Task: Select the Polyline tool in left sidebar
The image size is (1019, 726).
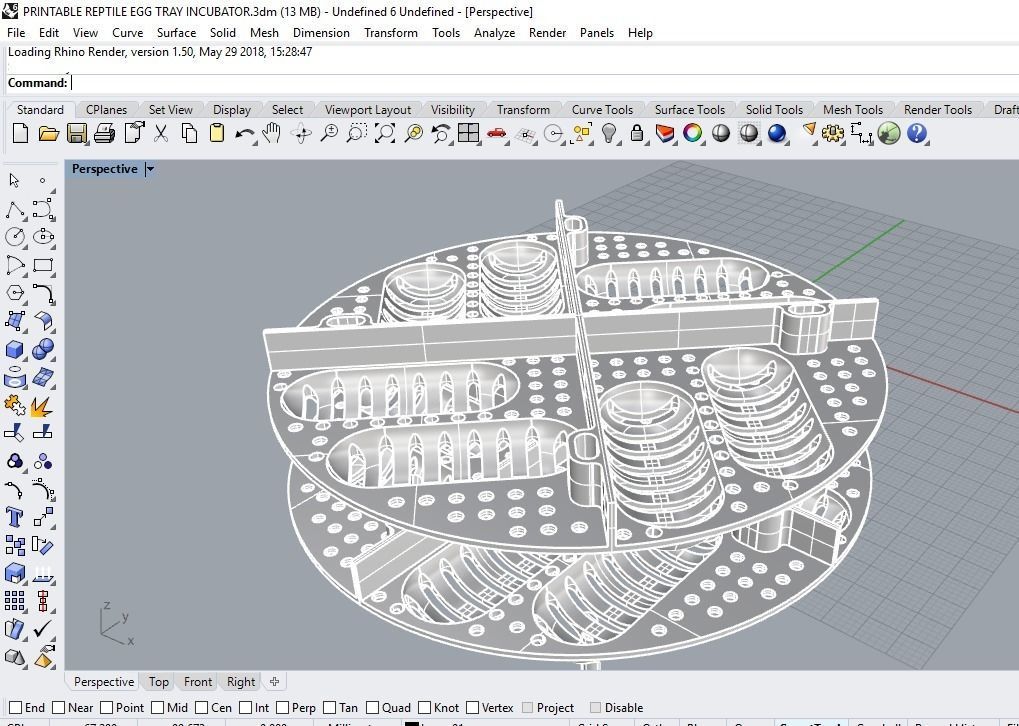Action: (x=15, y=209)
